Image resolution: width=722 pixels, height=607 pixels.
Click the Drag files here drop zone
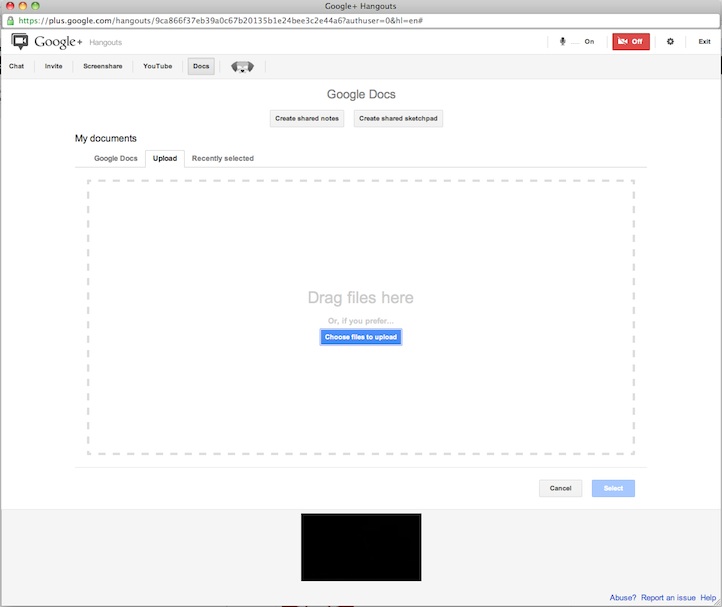(x=361, y=317)
